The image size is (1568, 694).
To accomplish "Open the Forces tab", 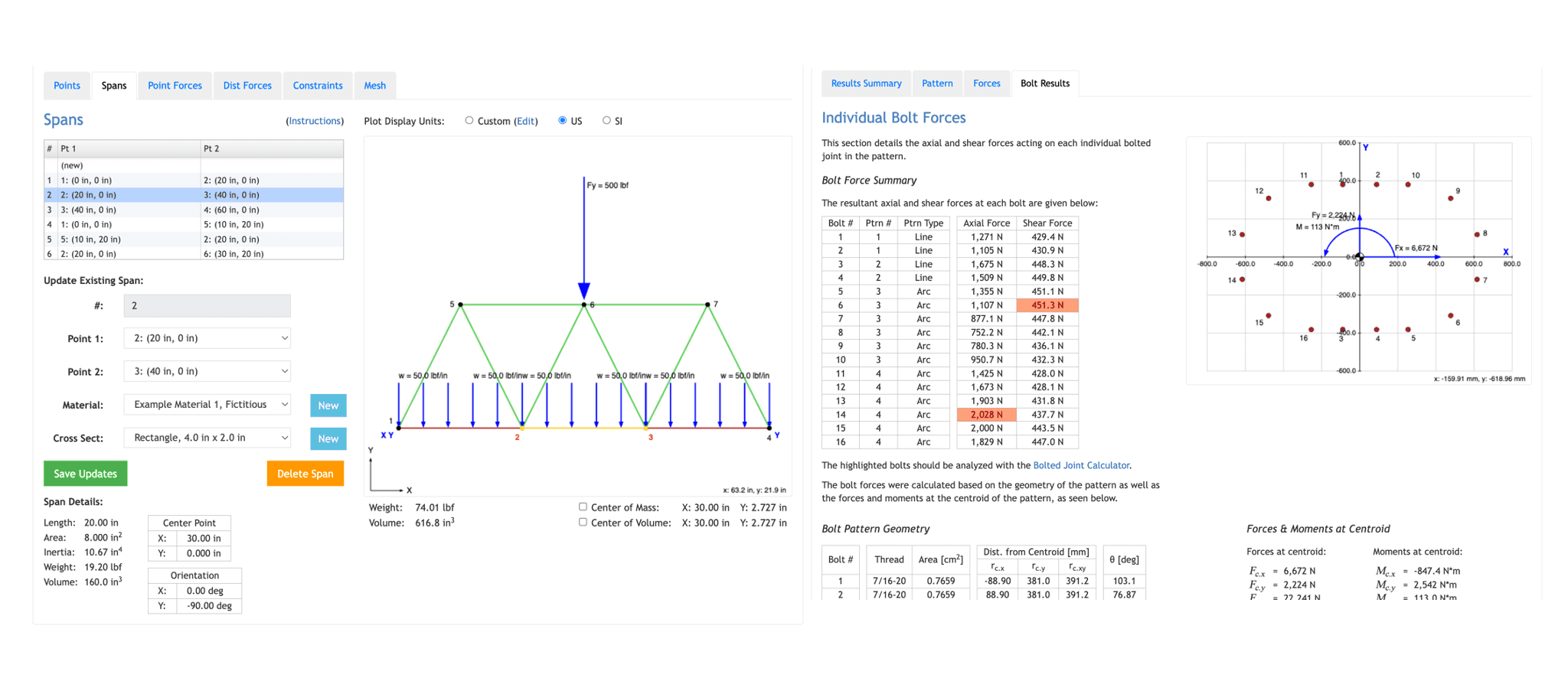I will click(986, 83).
